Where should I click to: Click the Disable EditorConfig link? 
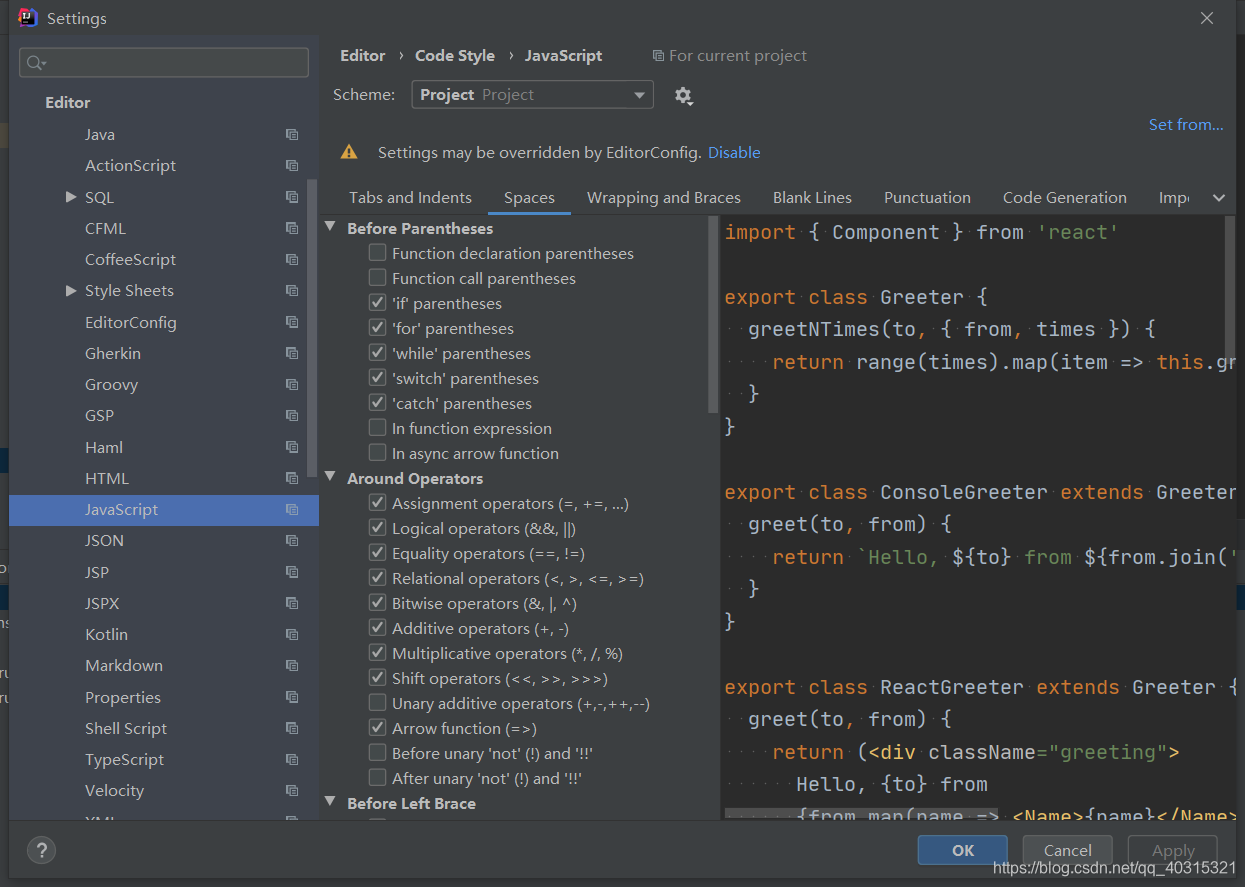[734, 153]
